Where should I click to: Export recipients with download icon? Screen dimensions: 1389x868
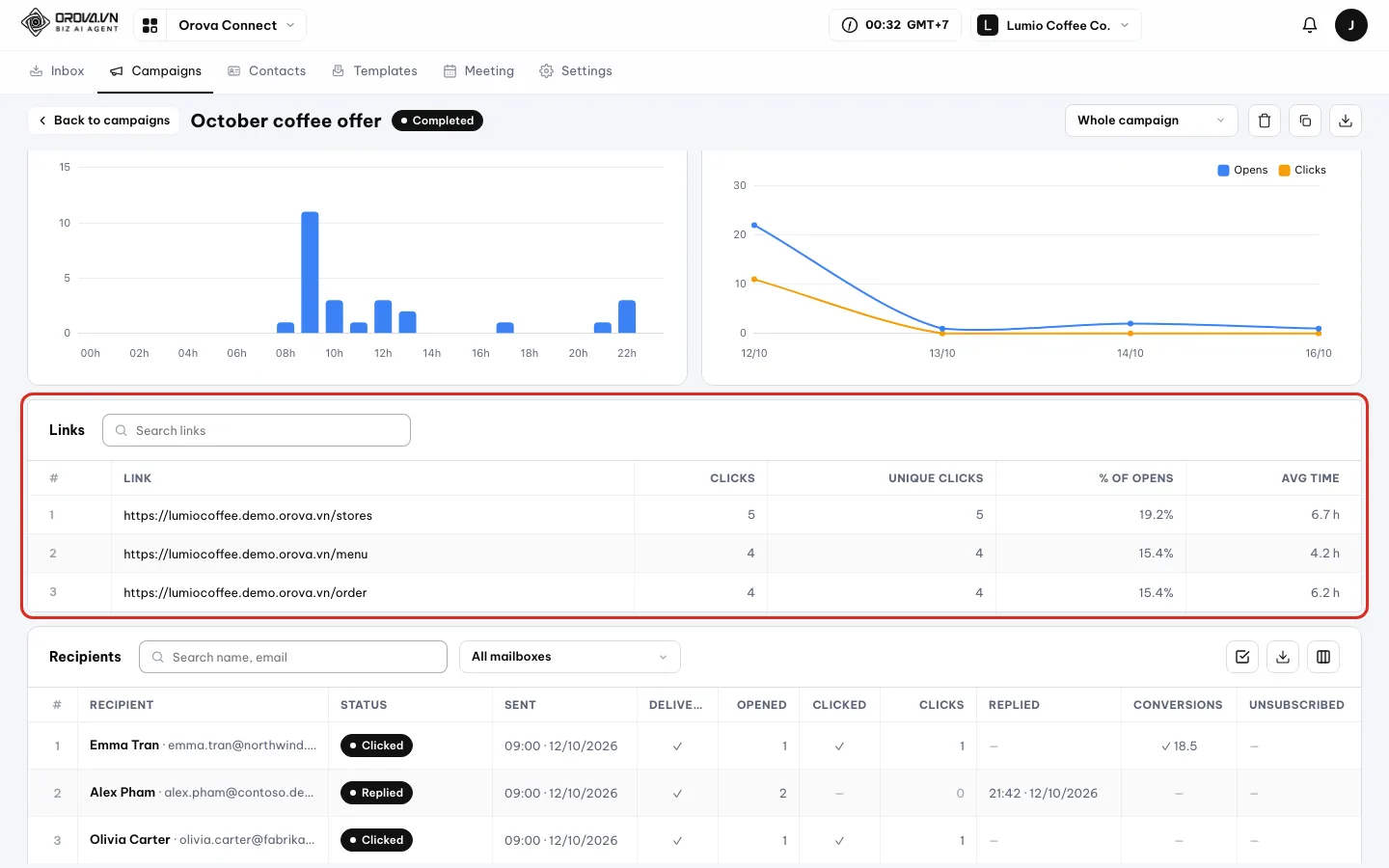click(1283, 657)
